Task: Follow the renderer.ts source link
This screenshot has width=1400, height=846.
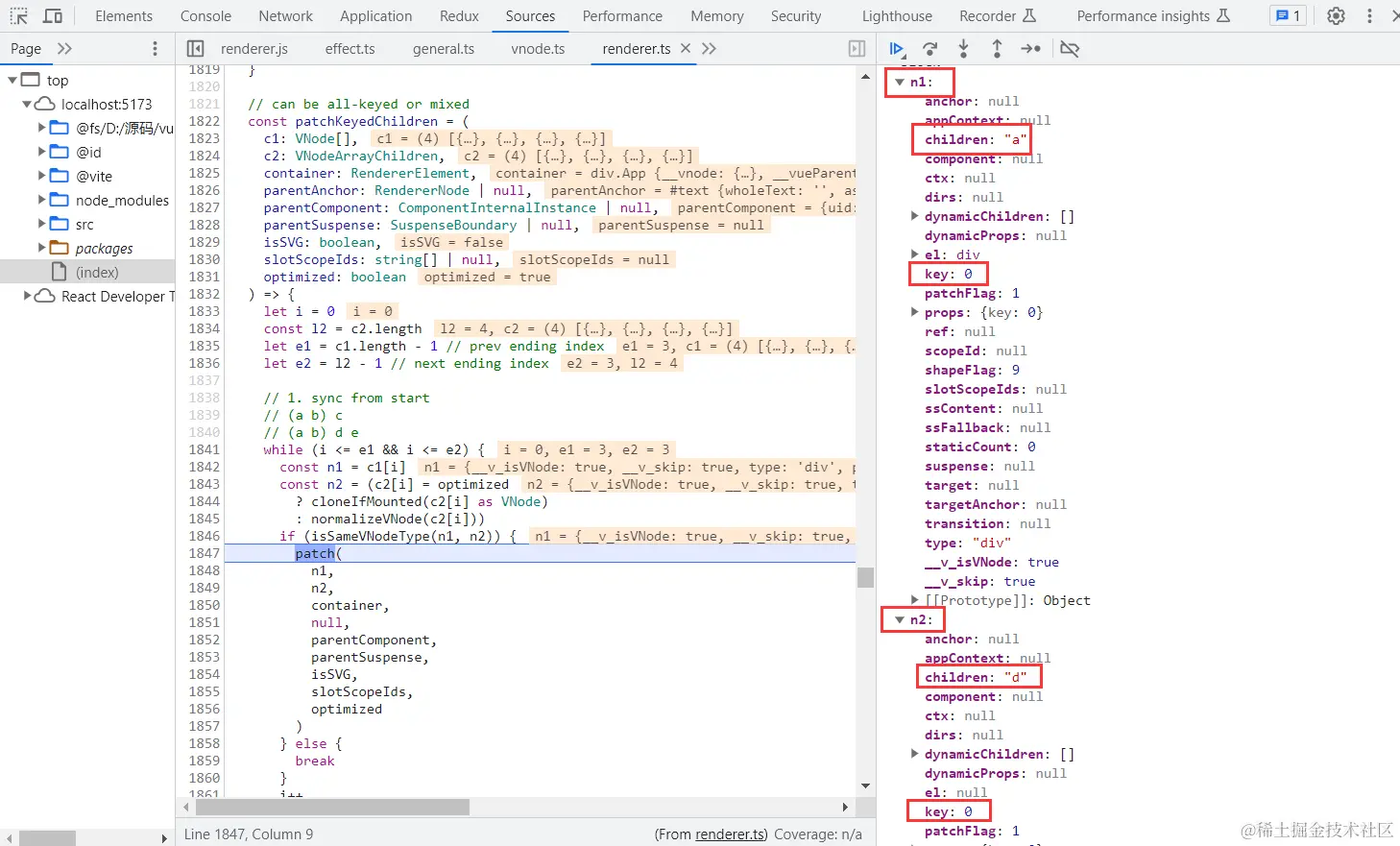Action: coord(731,834)
